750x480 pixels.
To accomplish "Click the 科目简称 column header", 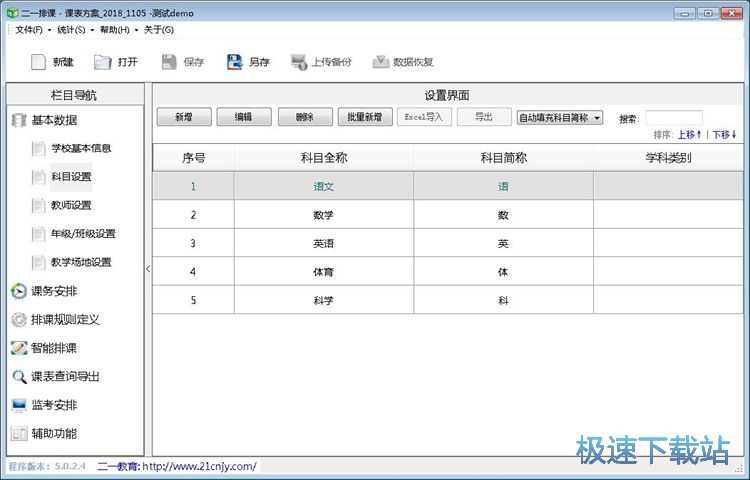I will coord(504,158).
